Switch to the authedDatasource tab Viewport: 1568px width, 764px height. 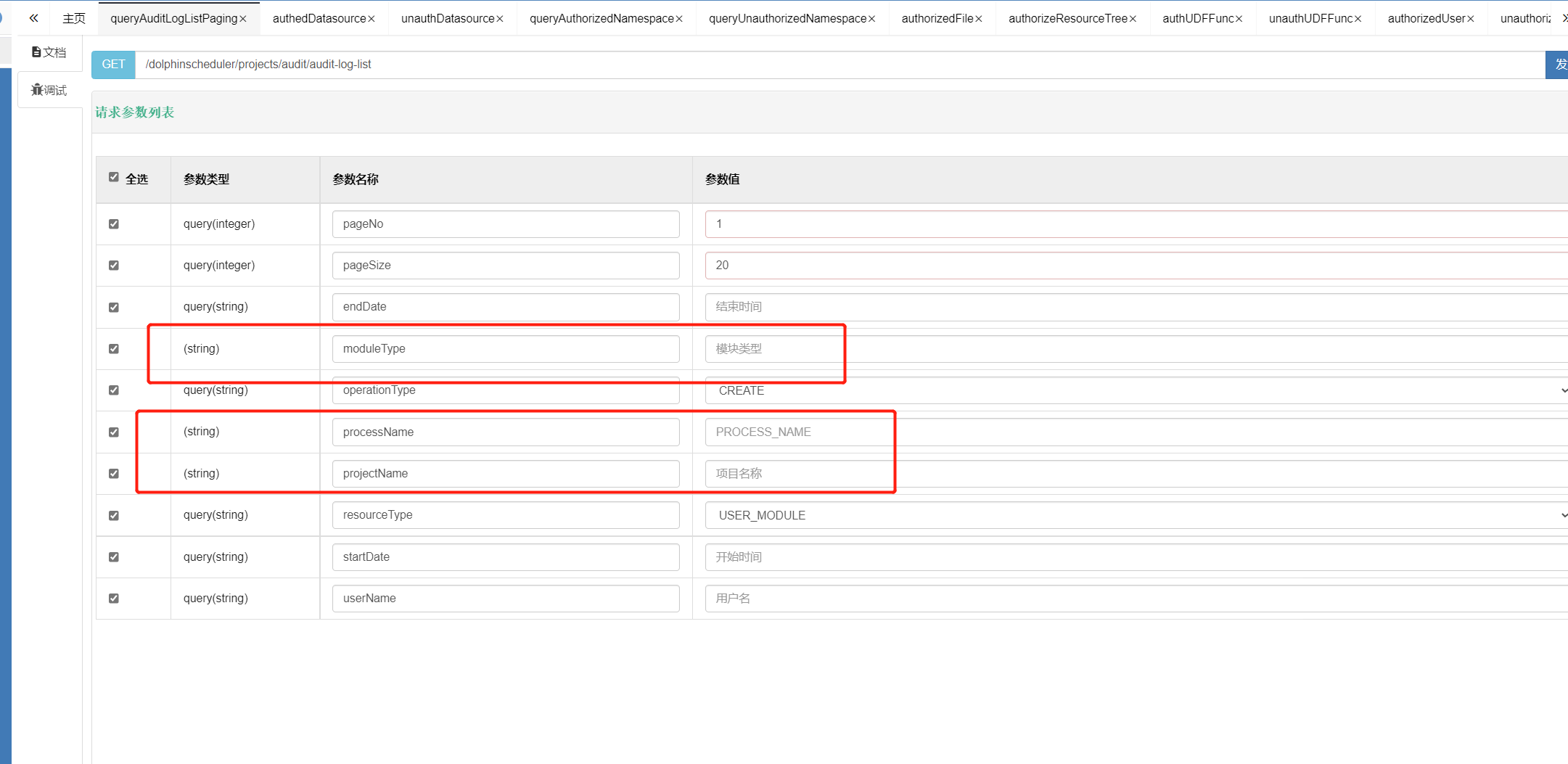coord(319,18)
